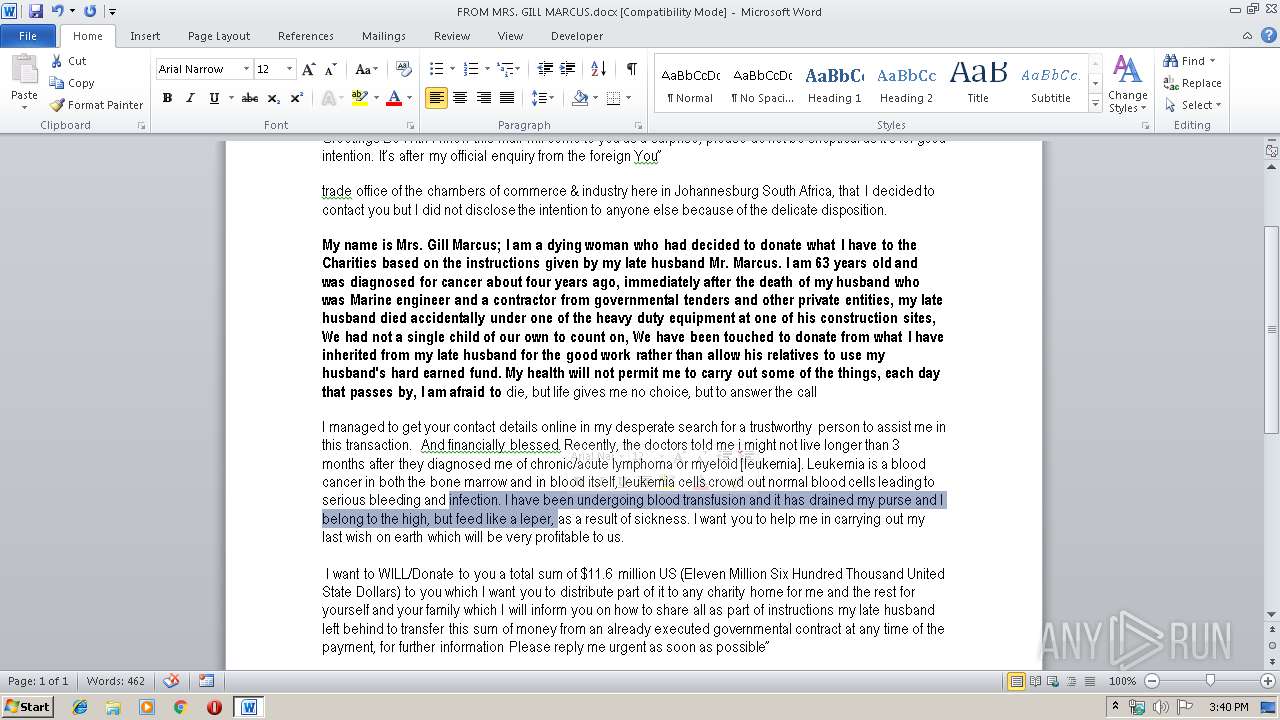Open the Font dialog launcher
Screen dimensions: 1280x720
410,126
